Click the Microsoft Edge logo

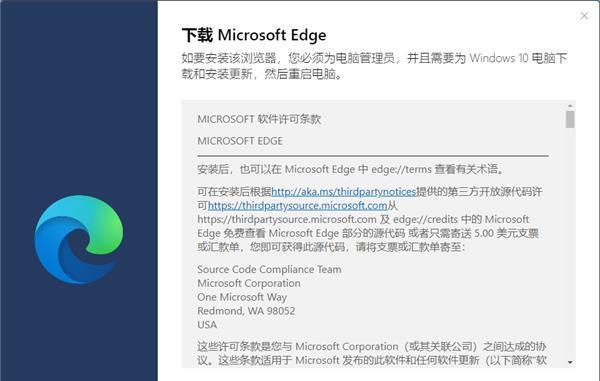(x=79, y=239)
